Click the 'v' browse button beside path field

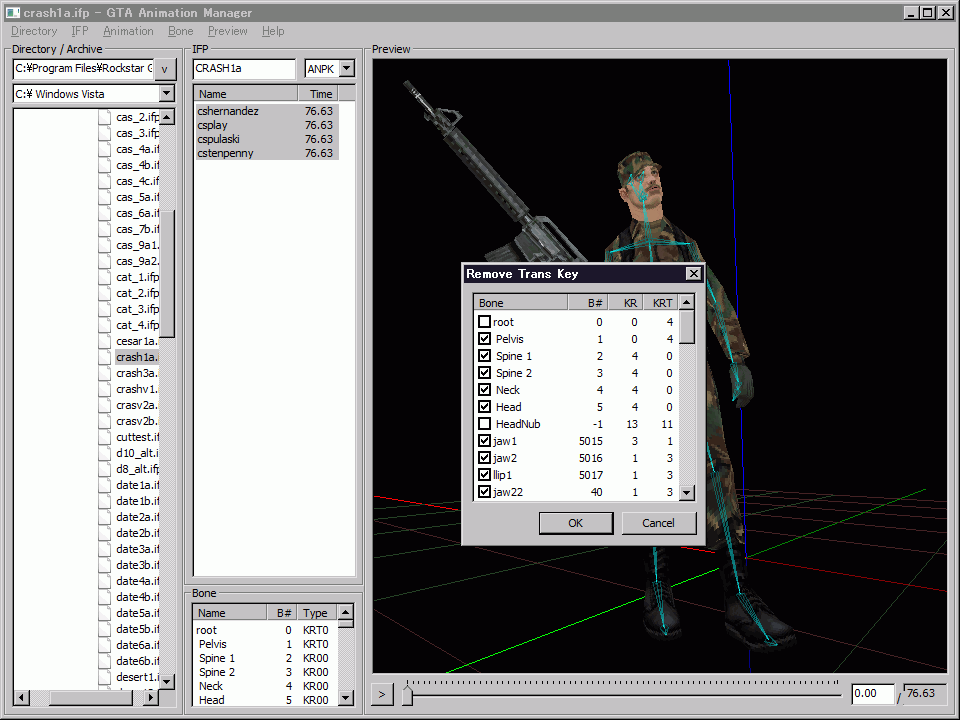[x=166, y=69]
